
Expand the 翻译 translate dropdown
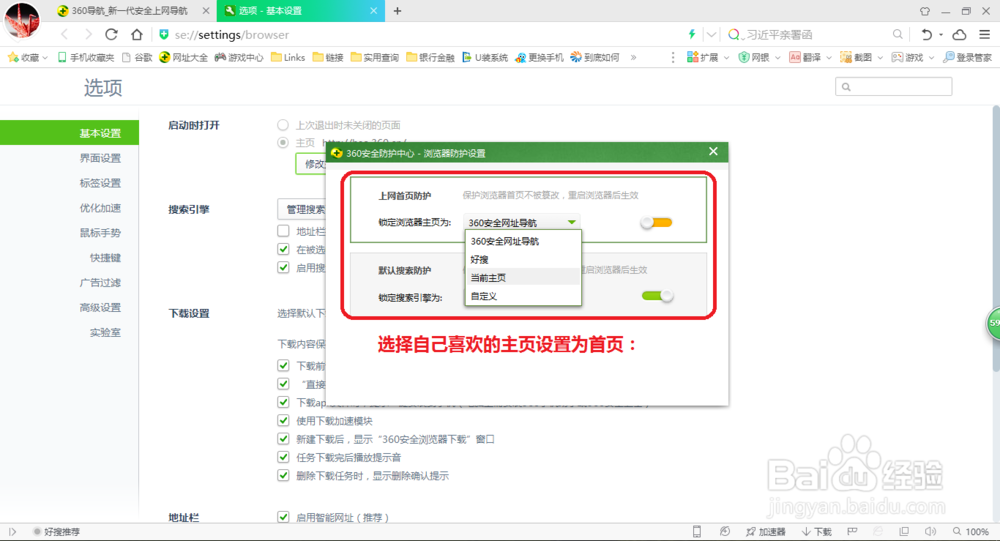pyautogui.click(x=829, y=57)
